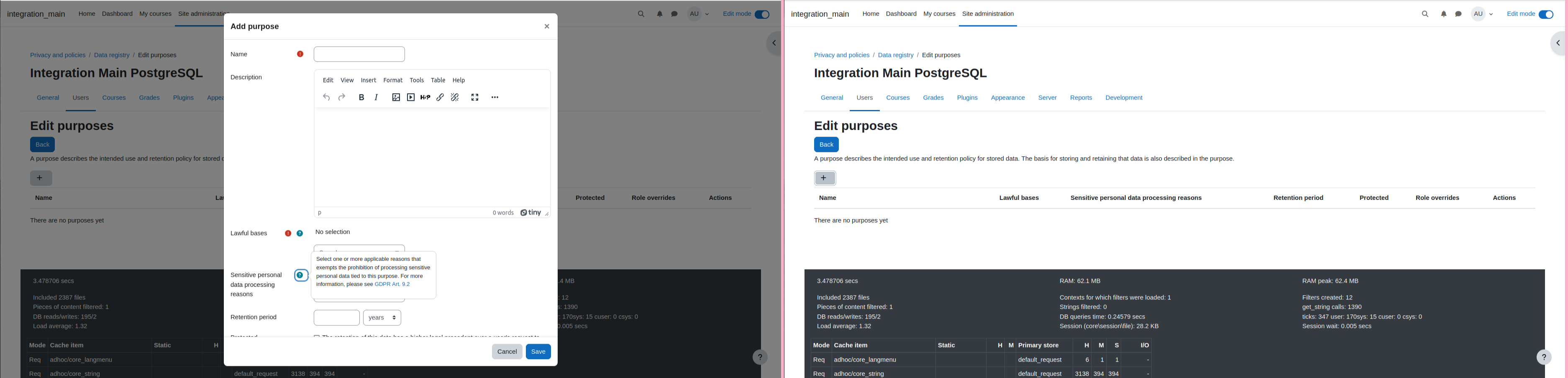Click the Name input field in dialog

359,54
